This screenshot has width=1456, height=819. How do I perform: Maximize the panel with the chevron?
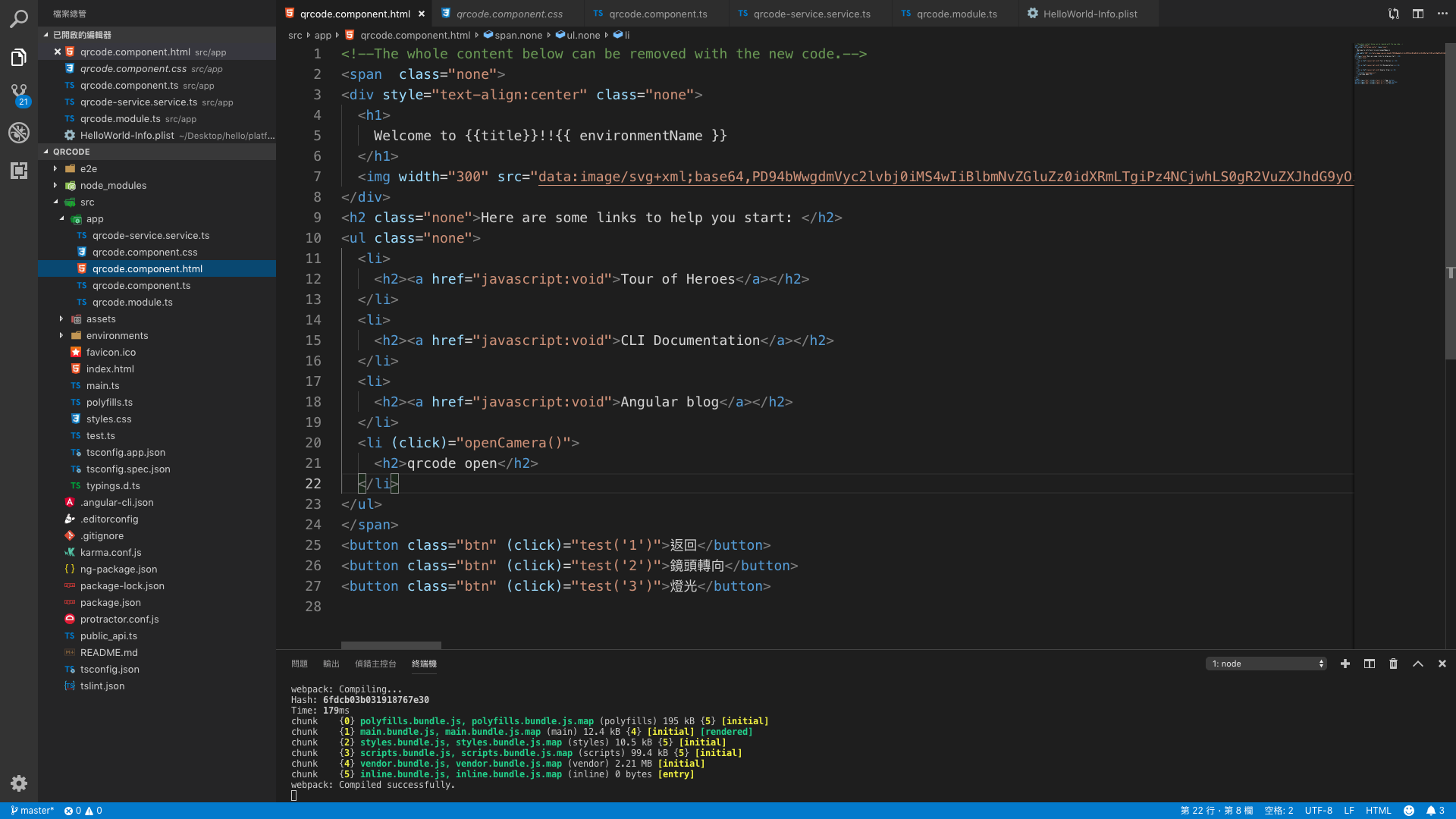[x=1417, y=664]
